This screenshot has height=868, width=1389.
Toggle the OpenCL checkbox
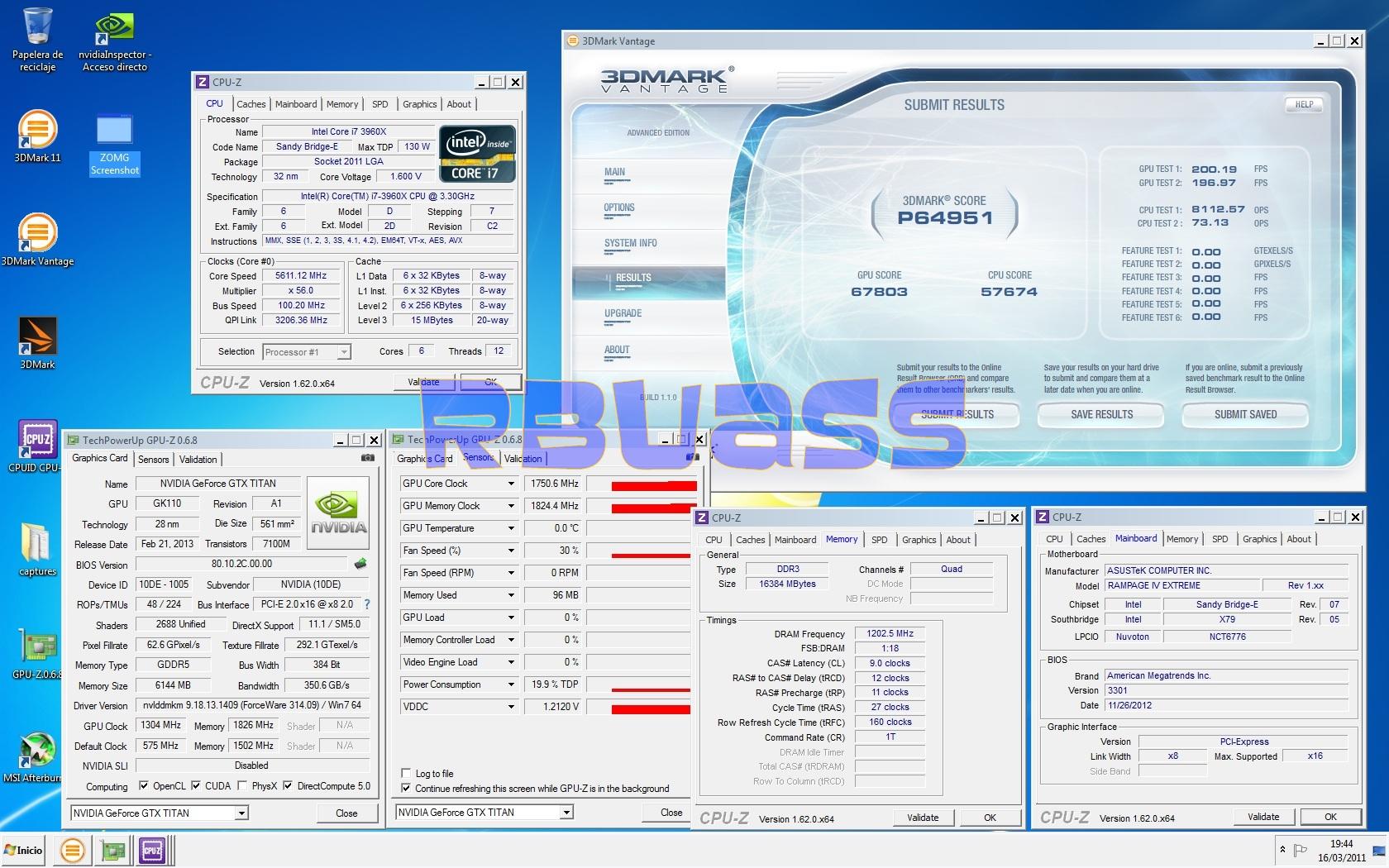pyautogui.click(x=144, y=786)
